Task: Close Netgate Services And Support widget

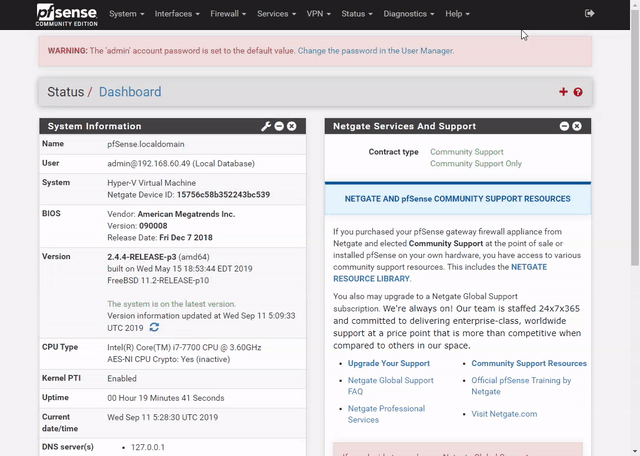Action: click(x=577, y=126)
